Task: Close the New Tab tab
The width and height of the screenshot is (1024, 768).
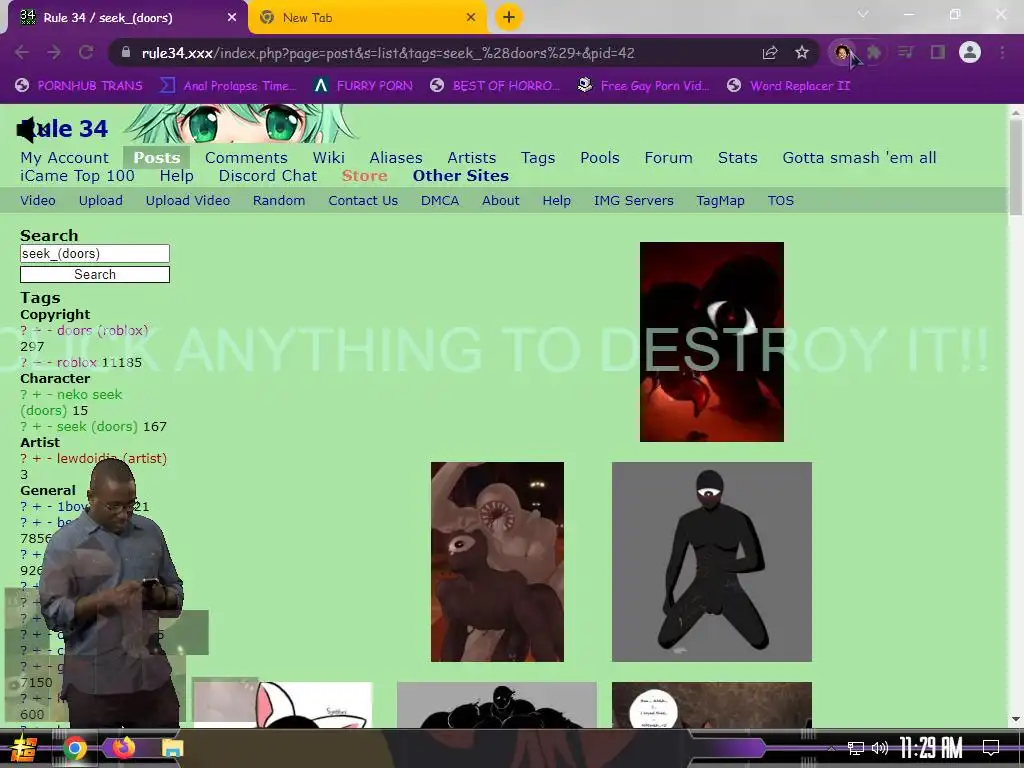Action: click(x=471, y=18)
